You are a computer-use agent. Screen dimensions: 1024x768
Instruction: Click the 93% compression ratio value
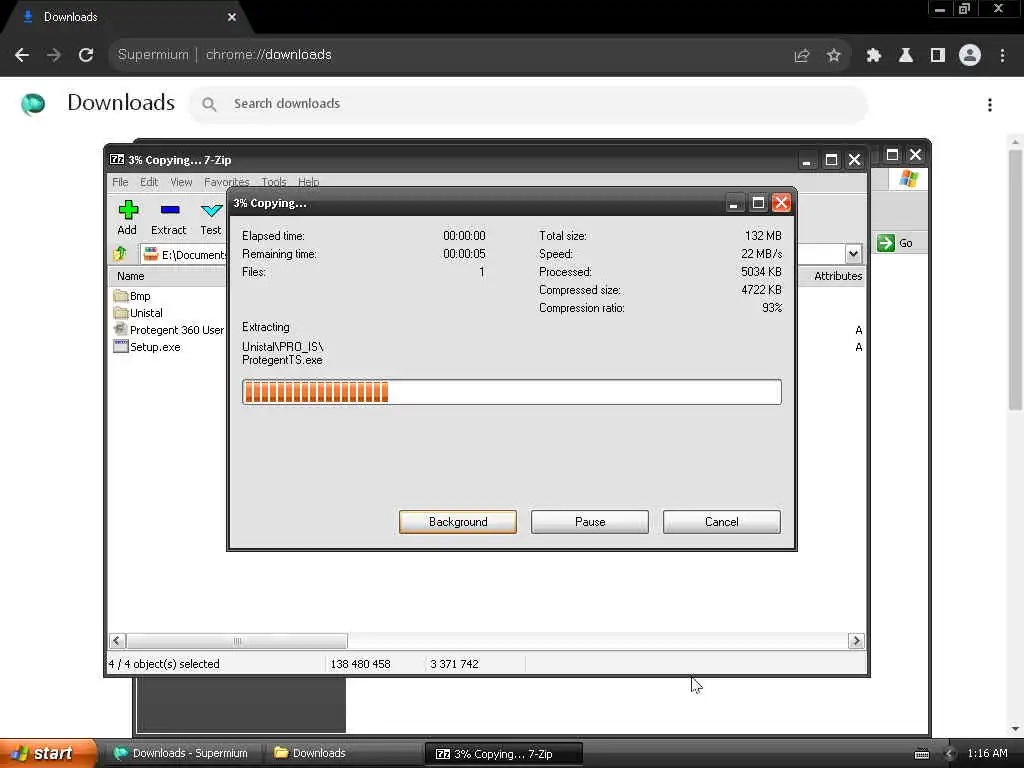click(x=772, y=308)
